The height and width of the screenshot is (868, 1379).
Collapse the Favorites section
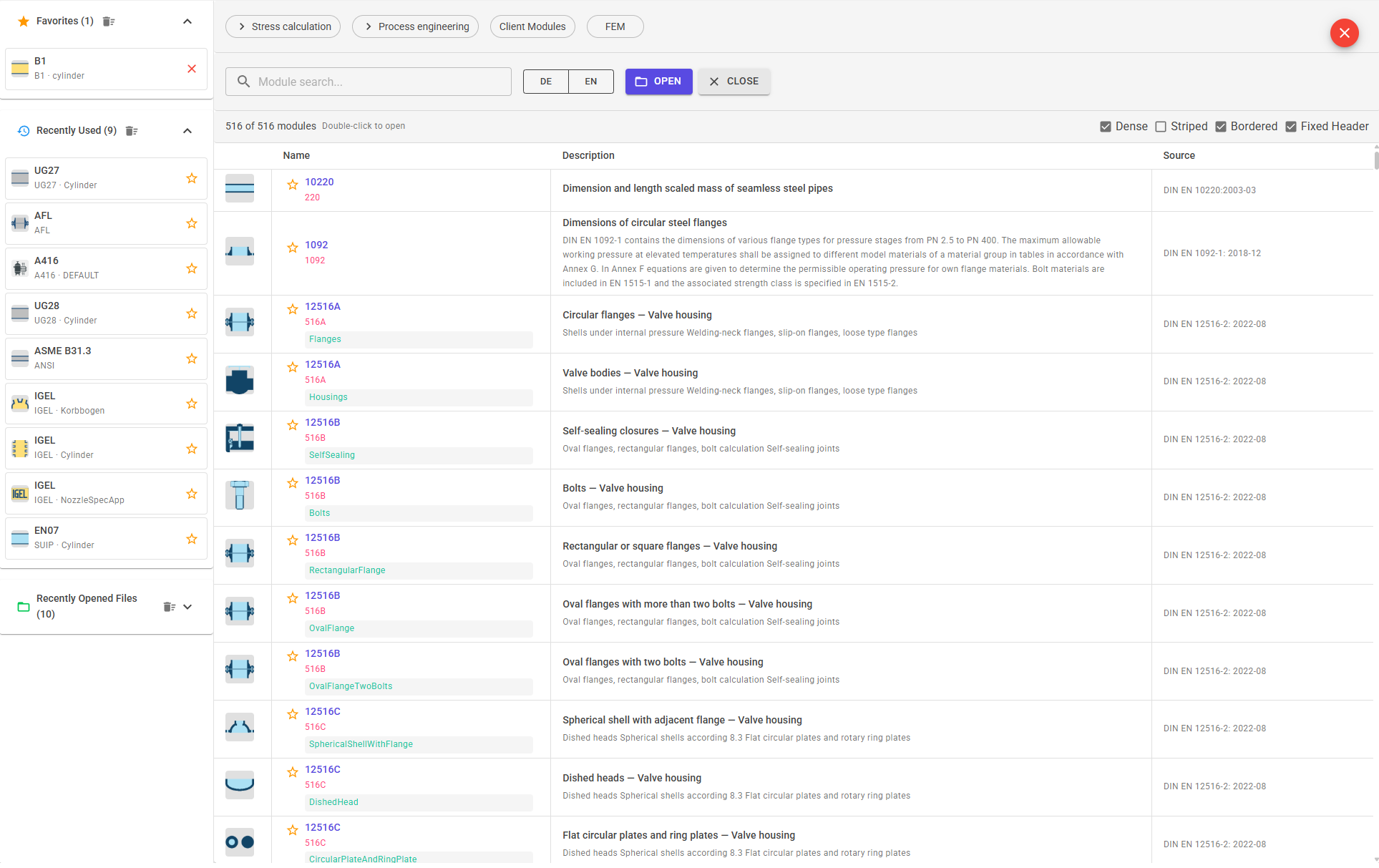187,21
